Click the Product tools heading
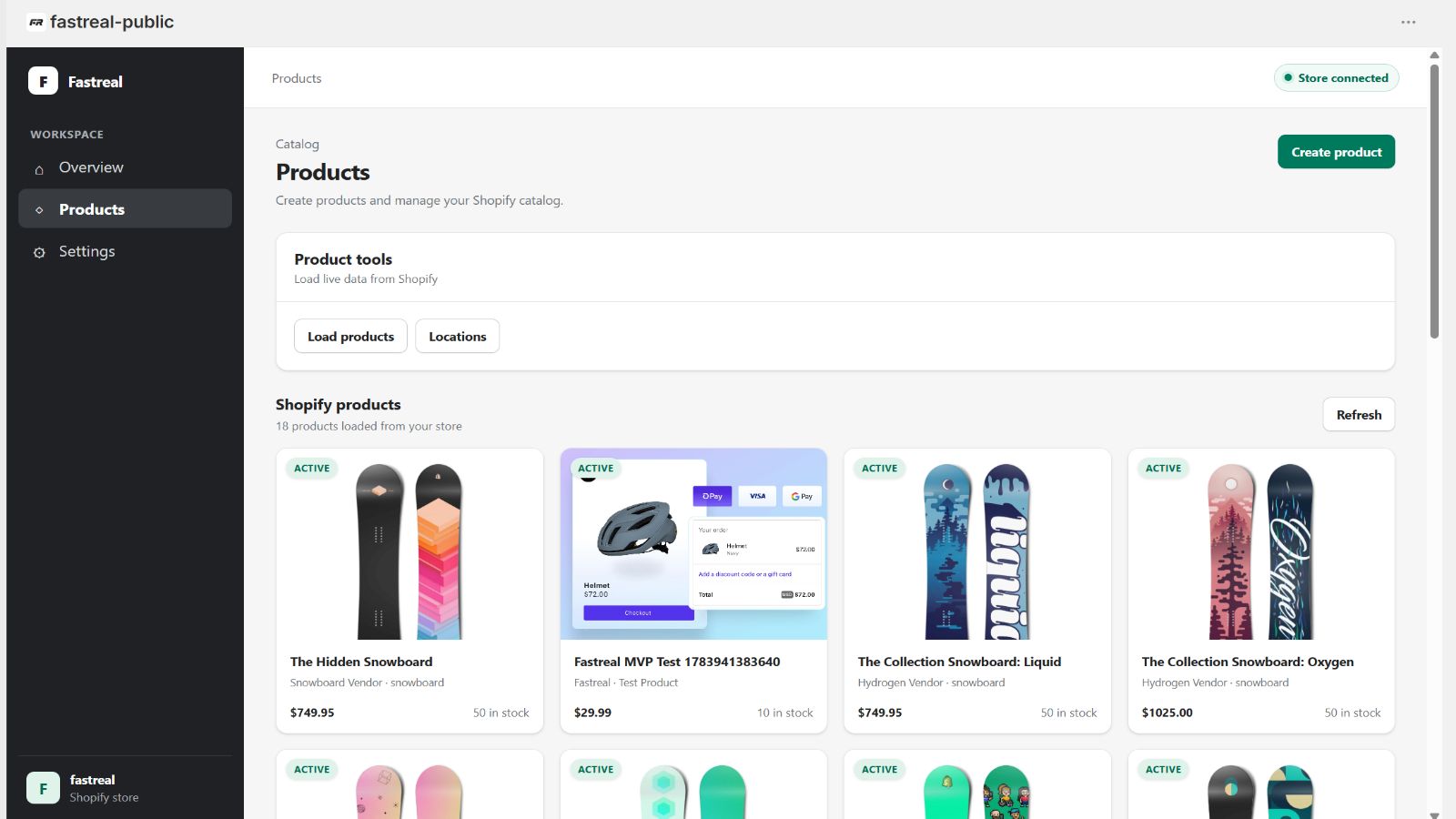This screenshot has width=1456, height=819. [343, 259]
